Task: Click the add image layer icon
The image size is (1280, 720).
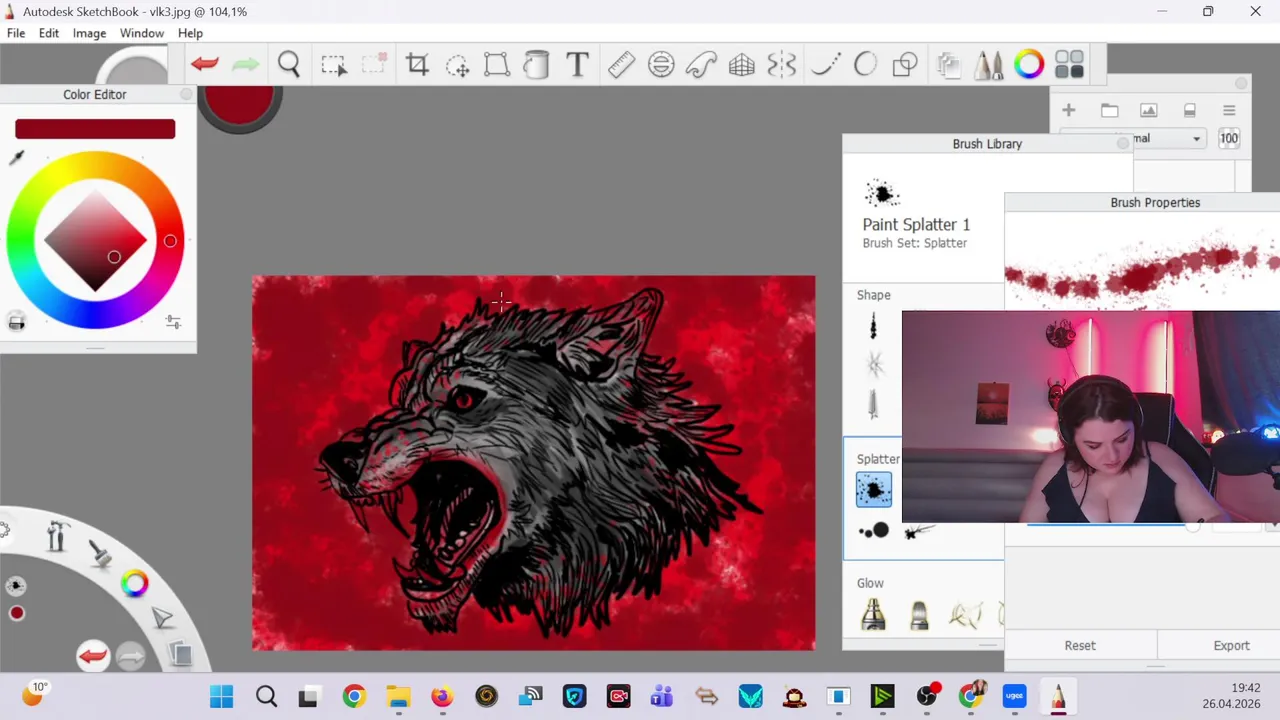Action: pos(1149,110)
